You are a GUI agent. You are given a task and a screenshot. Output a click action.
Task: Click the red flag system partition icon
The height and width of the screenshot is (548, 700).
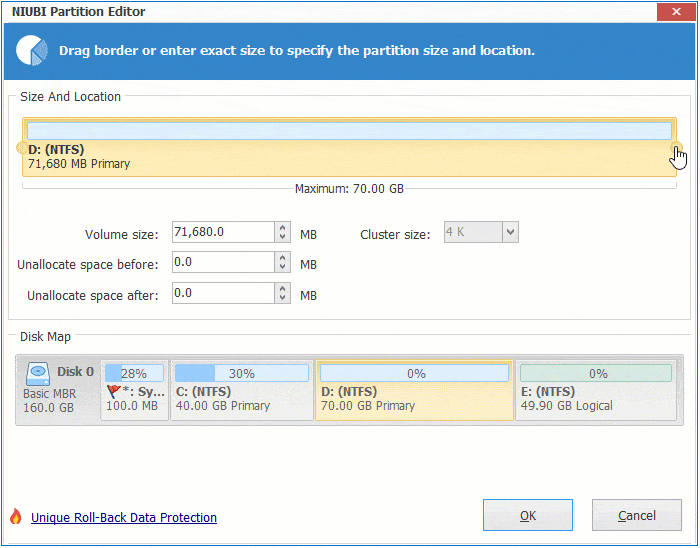tap(113, 392)
